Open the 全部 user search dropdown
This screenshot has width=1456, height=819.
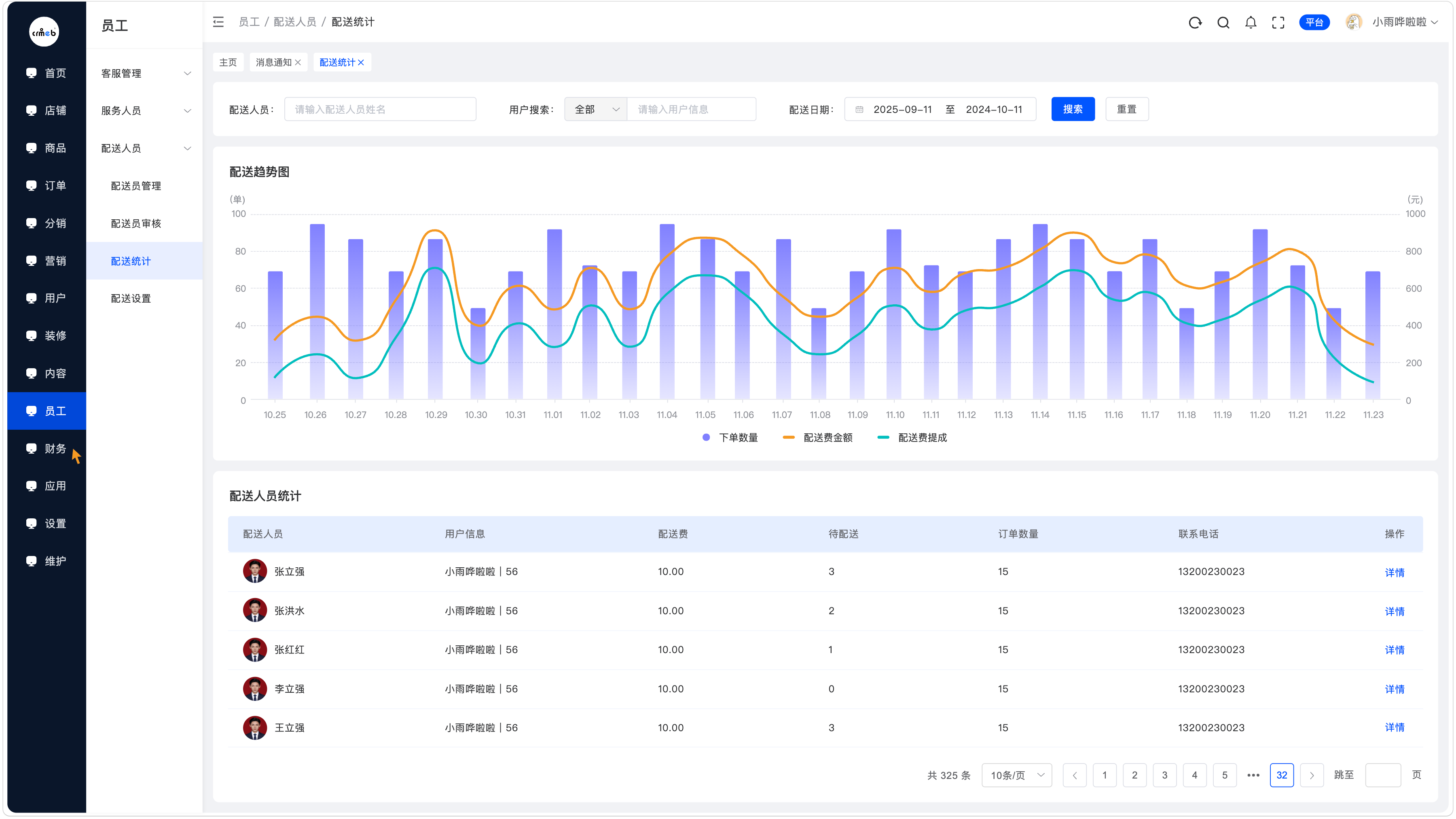pos(596,109)
